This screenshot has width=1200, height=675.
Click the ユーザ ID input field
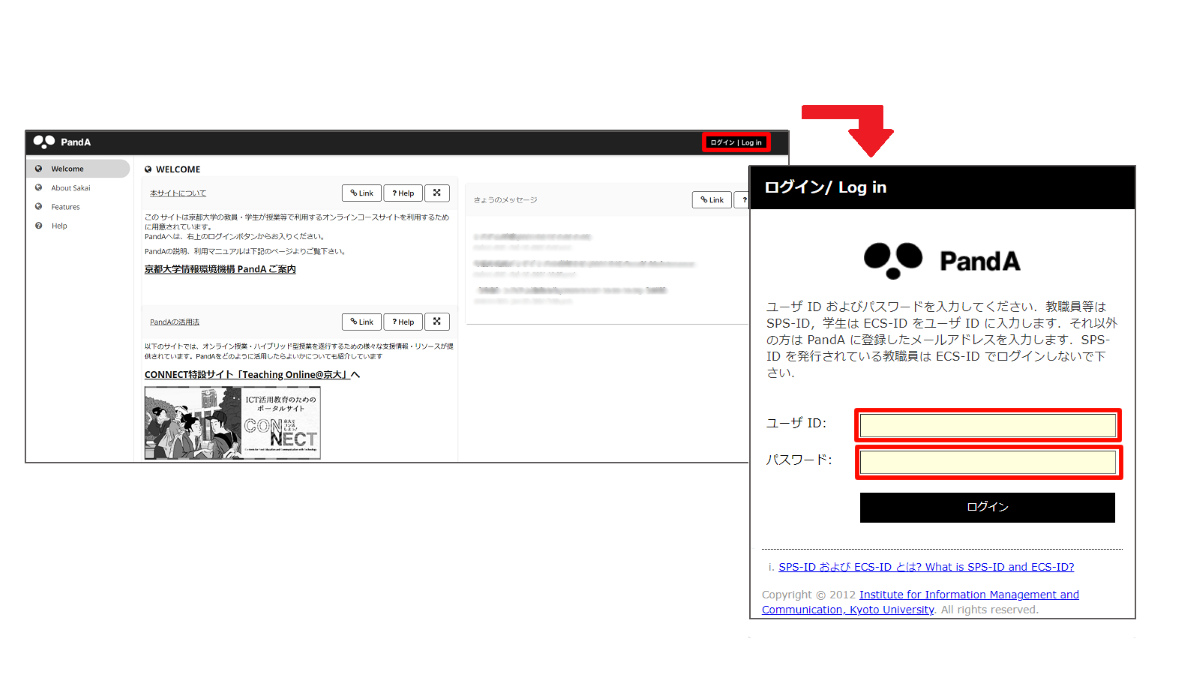[987, 424]
